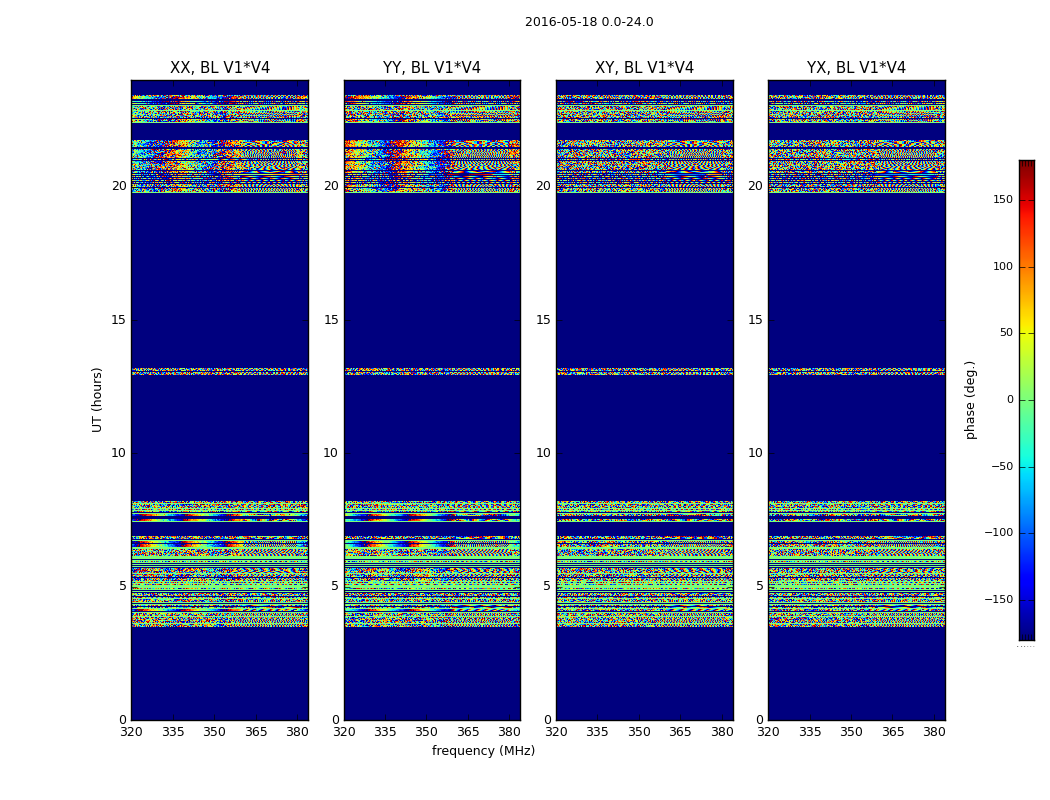Screen dimensions: 1050x800
Task: Click the YX, BL V1*V4 panel title
Action: coord(856,68)
